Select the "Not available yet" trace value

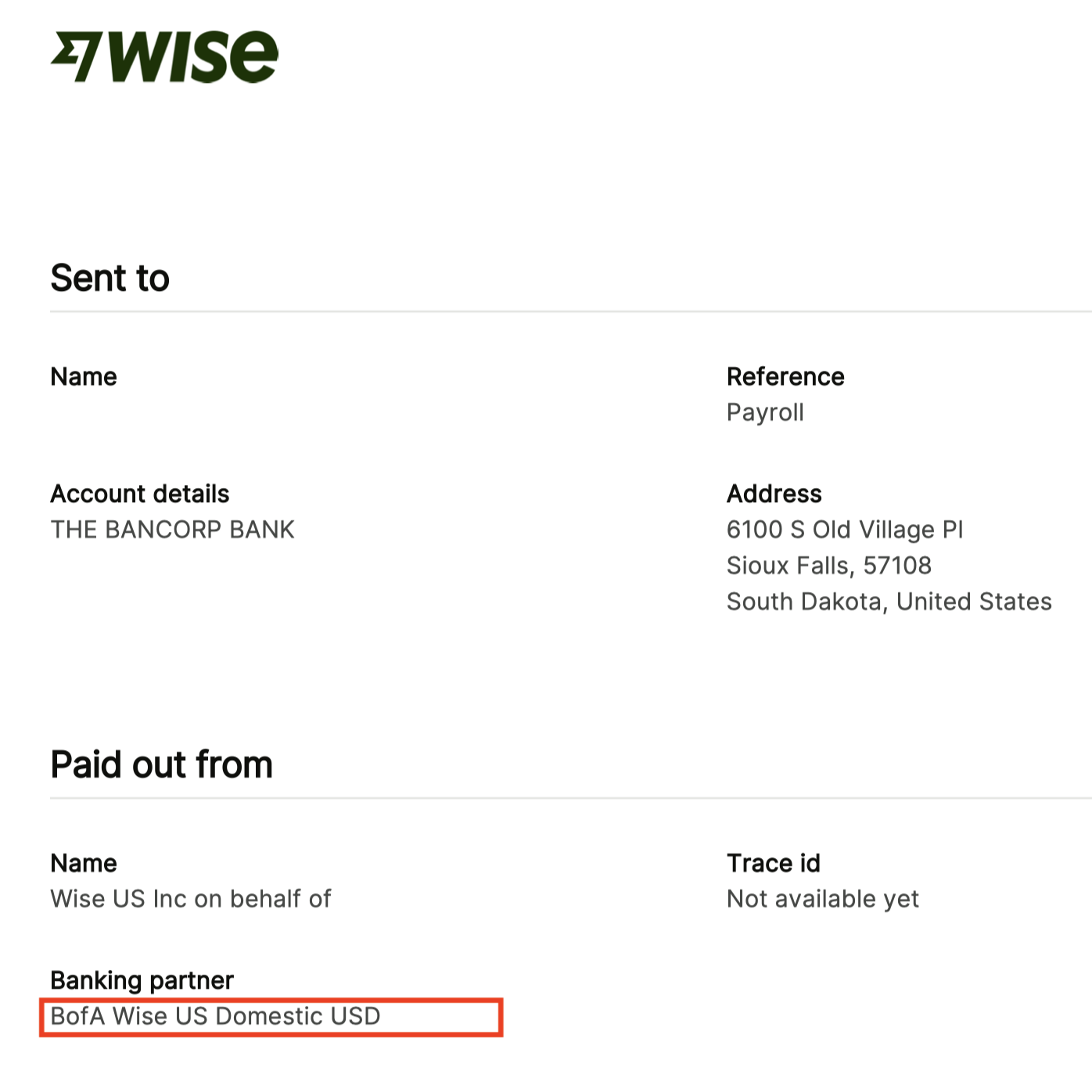(x=822, y=899)
